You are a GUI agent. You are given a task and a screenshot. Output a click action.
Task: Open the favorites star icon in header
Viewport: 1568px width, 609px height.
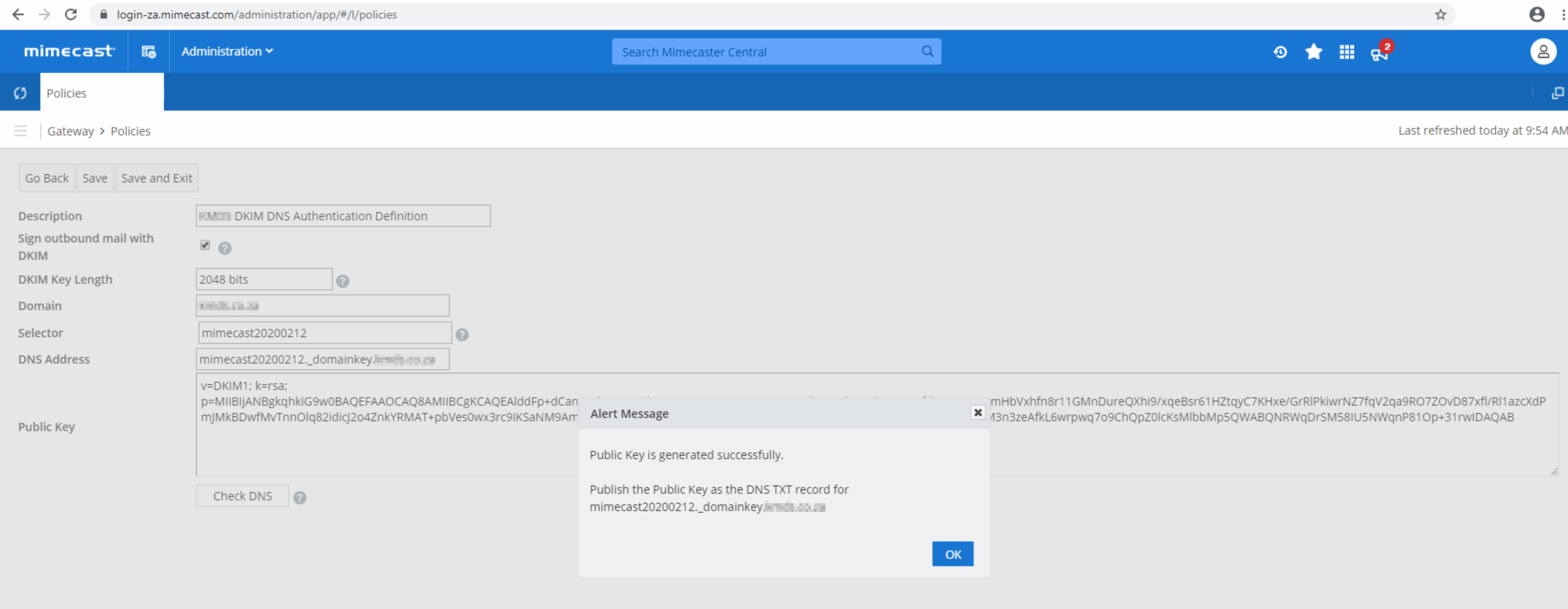pos(1313,52)
